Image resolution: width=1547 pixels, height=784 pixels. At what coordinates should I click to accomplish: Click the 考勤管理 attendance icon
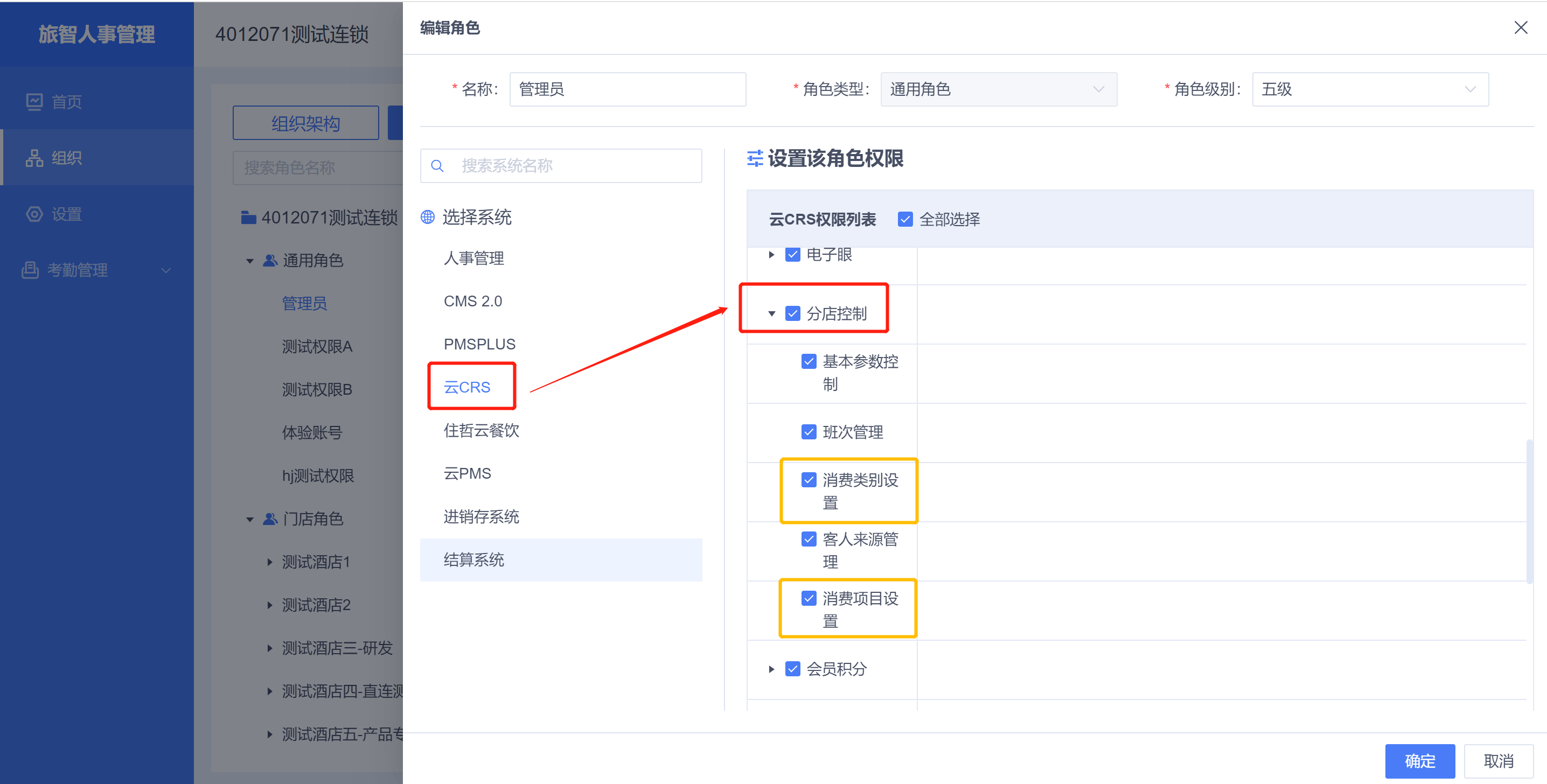coord(30,270)
